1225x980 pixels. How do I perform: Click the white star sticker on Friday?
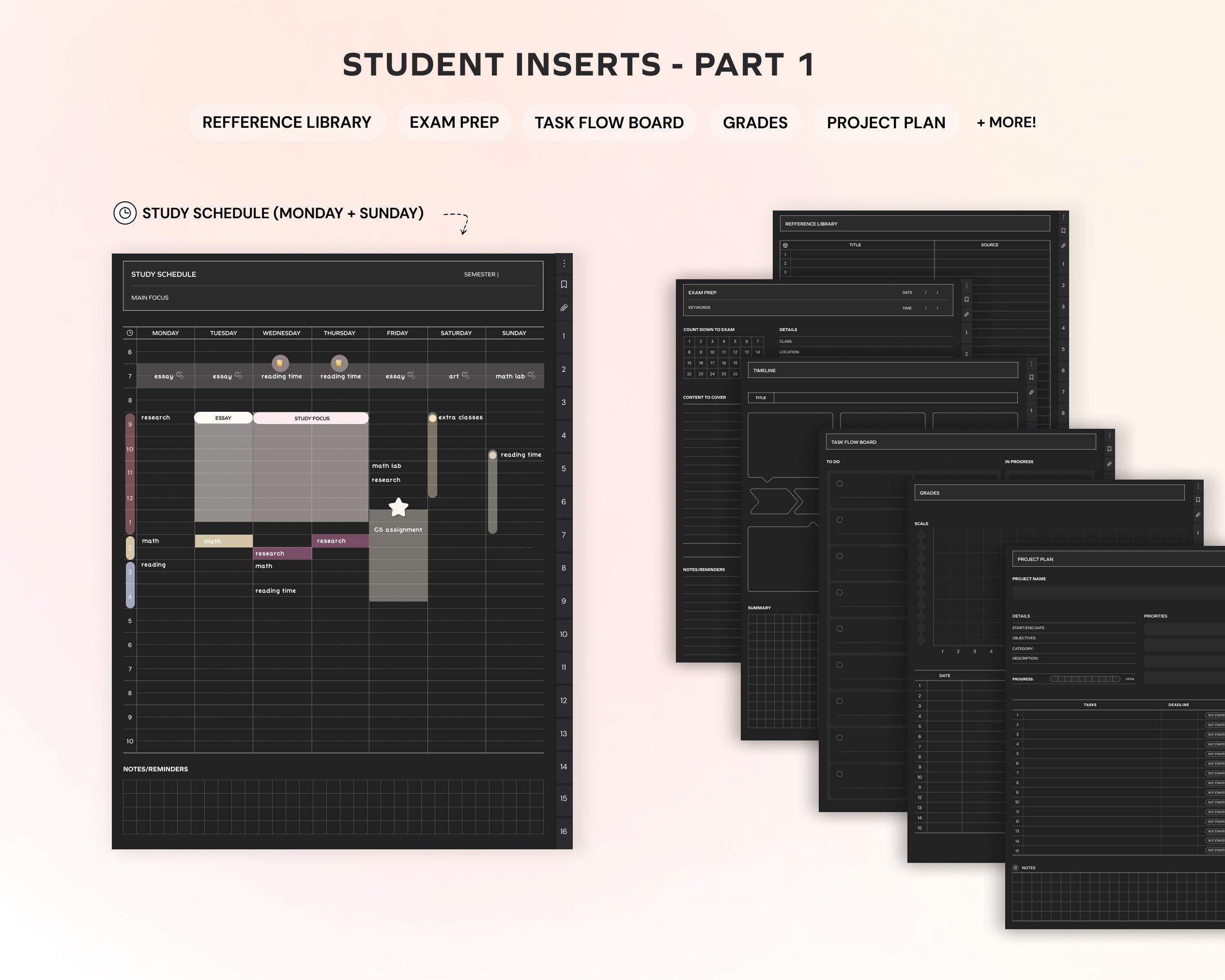(399, 507)
